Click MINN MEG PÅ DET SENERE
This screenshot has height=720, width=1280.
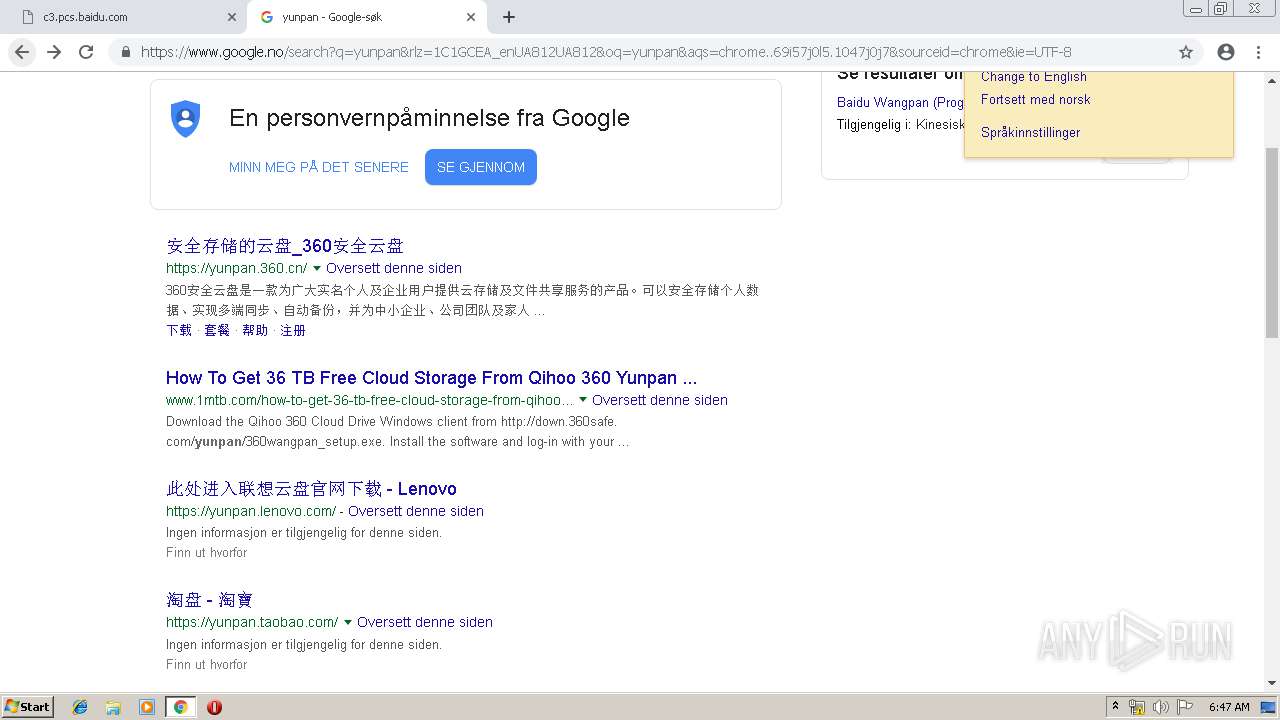pos(319,167)
